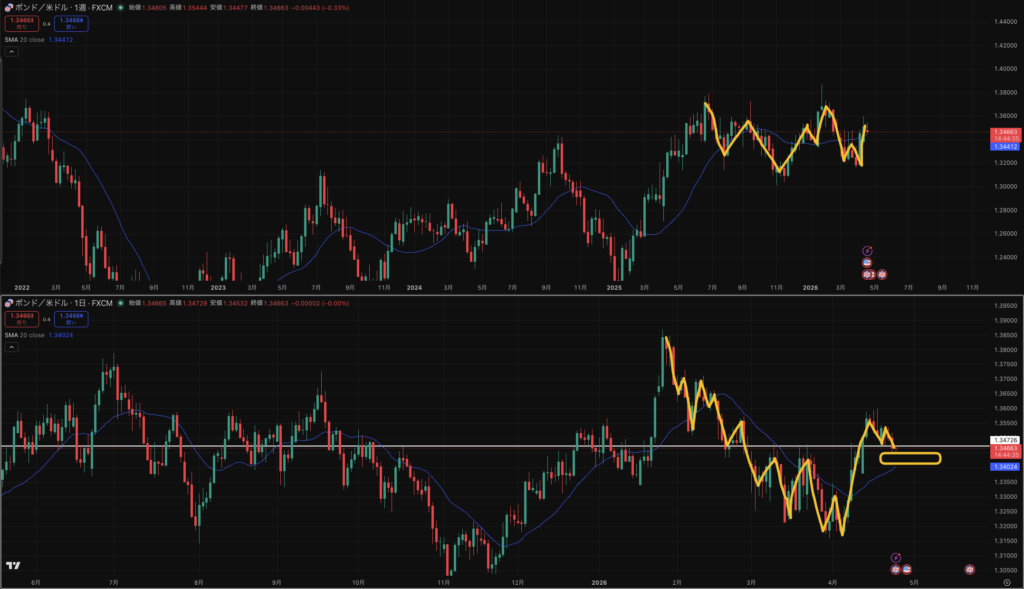Open the far-right event icon on daily chart
Image resolution: width=1024 pixels, height=589 pixels.
[969, 569]
